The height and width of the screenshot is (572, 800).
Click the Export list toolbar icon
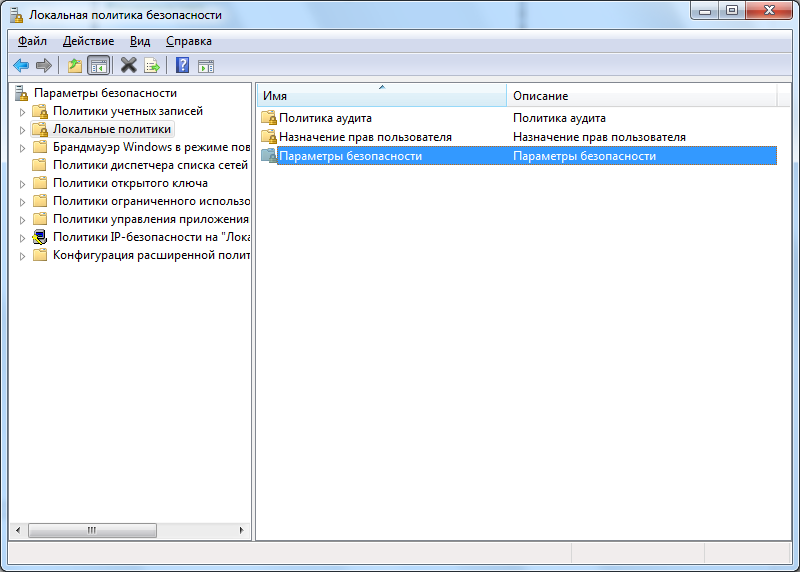coord(152,65)
